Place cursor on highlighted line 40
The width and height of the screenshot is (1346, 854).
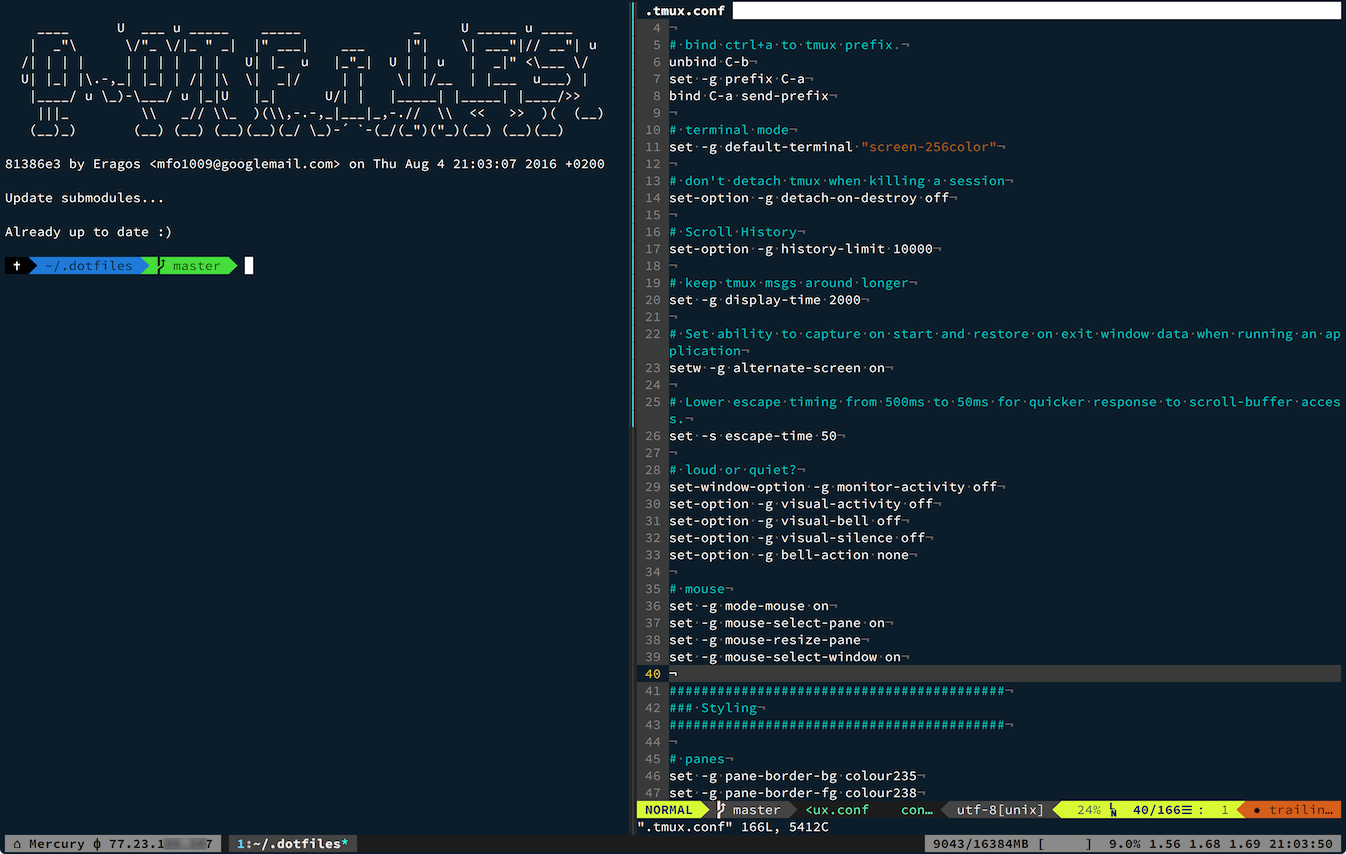tap(900, 674)
